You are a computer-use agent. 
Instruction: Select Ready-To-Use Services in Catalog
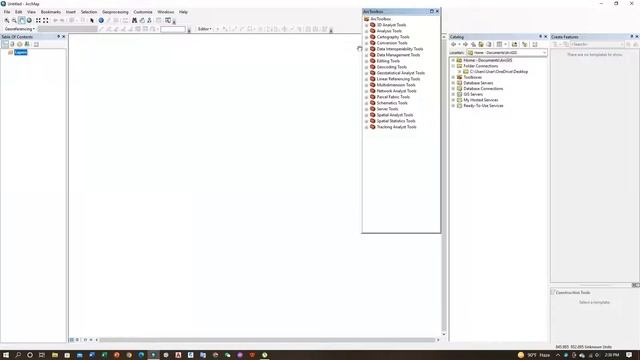tap(483, 106)
